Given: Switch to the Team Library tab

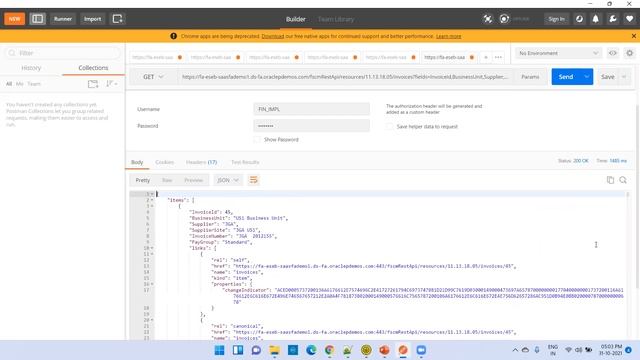Looking at the screenshot, I should (x=336, y=19).
